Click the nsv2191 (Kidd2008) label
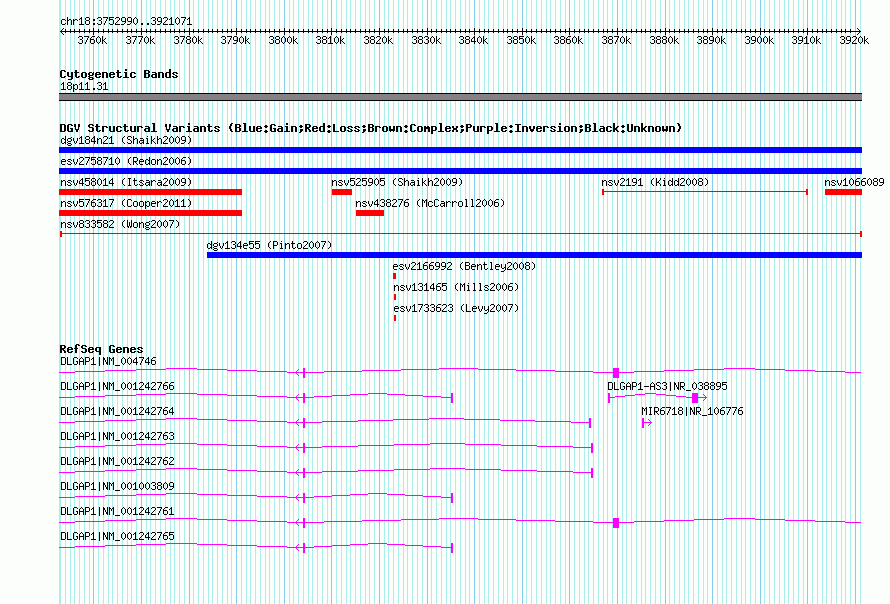 (x=655, y=182)
